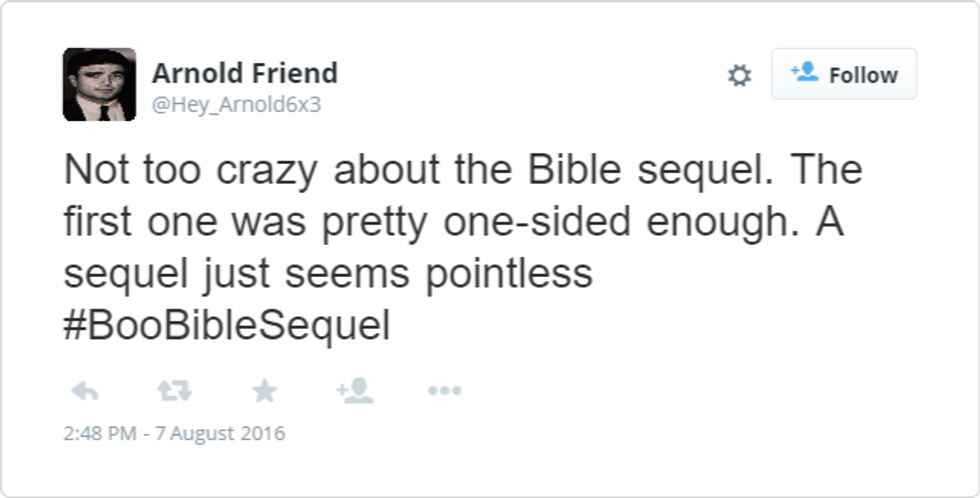Click empty area right of the hashtag
980x498 pixels.
[650, 327]
